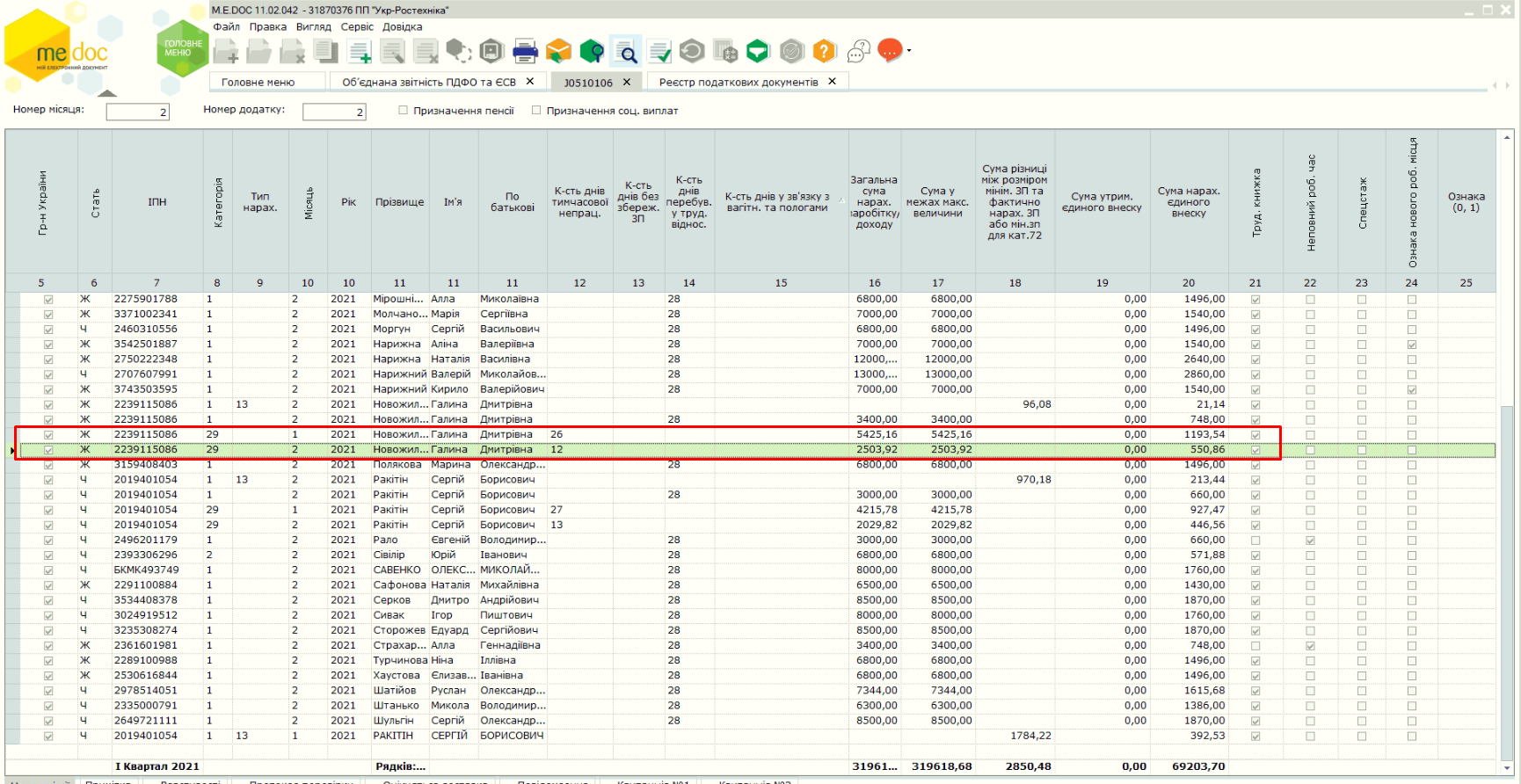Image resolution: width=1521 pixels, height=784 pixels.
Task: Close the Об'єднана звітність ПДФО та ЄСВ tab
Action: click(530, 82)
